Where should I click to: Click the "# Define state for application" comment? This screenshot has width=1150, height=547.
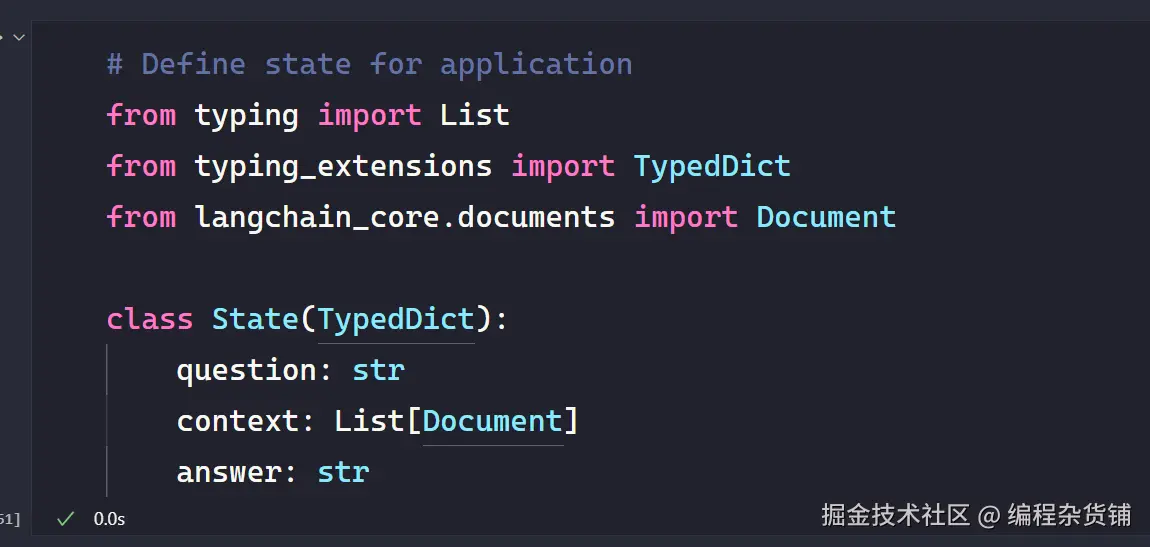click(370, 65)
